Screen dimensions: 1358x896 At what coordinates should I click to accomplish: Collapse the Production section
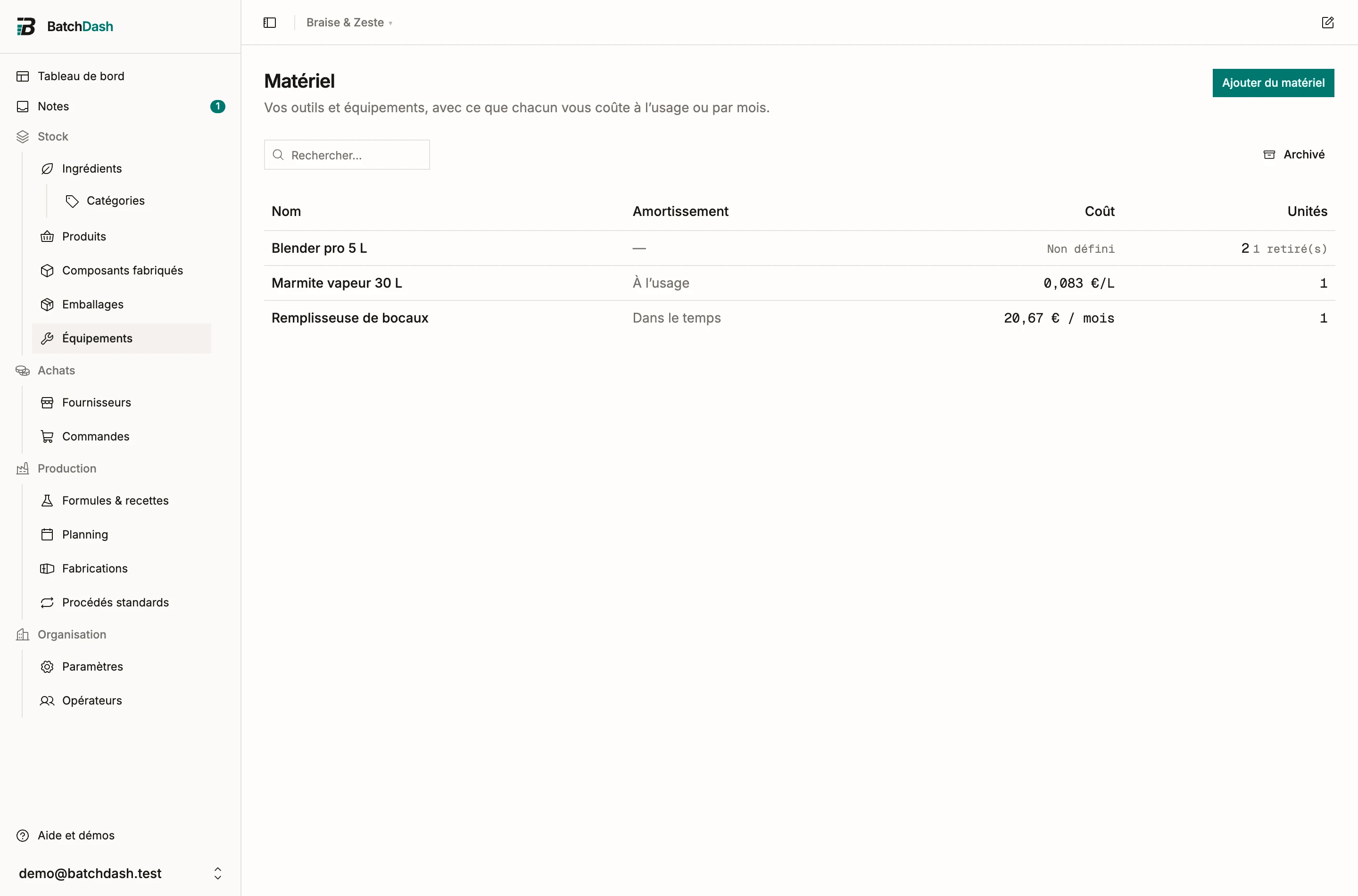pos(67,469)
